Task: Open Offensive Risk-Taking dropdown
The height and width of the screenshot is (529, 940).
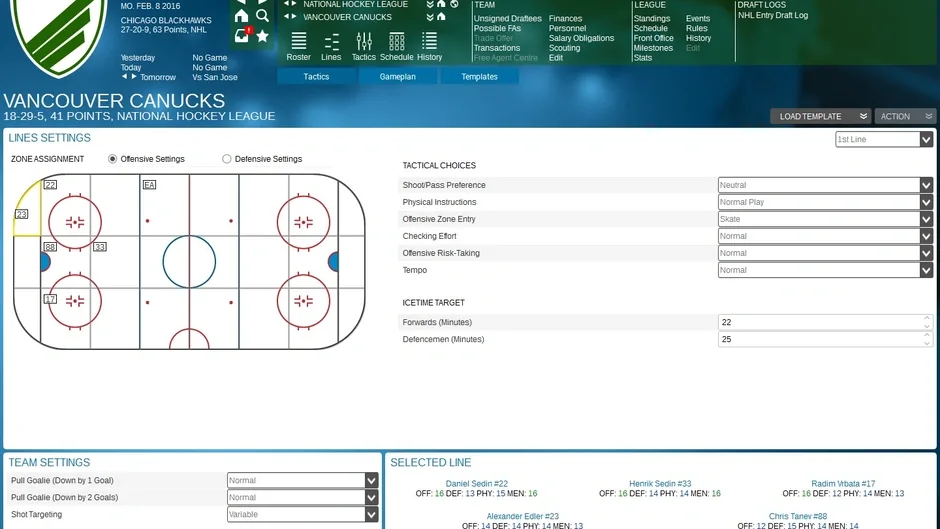Action: 825,253
